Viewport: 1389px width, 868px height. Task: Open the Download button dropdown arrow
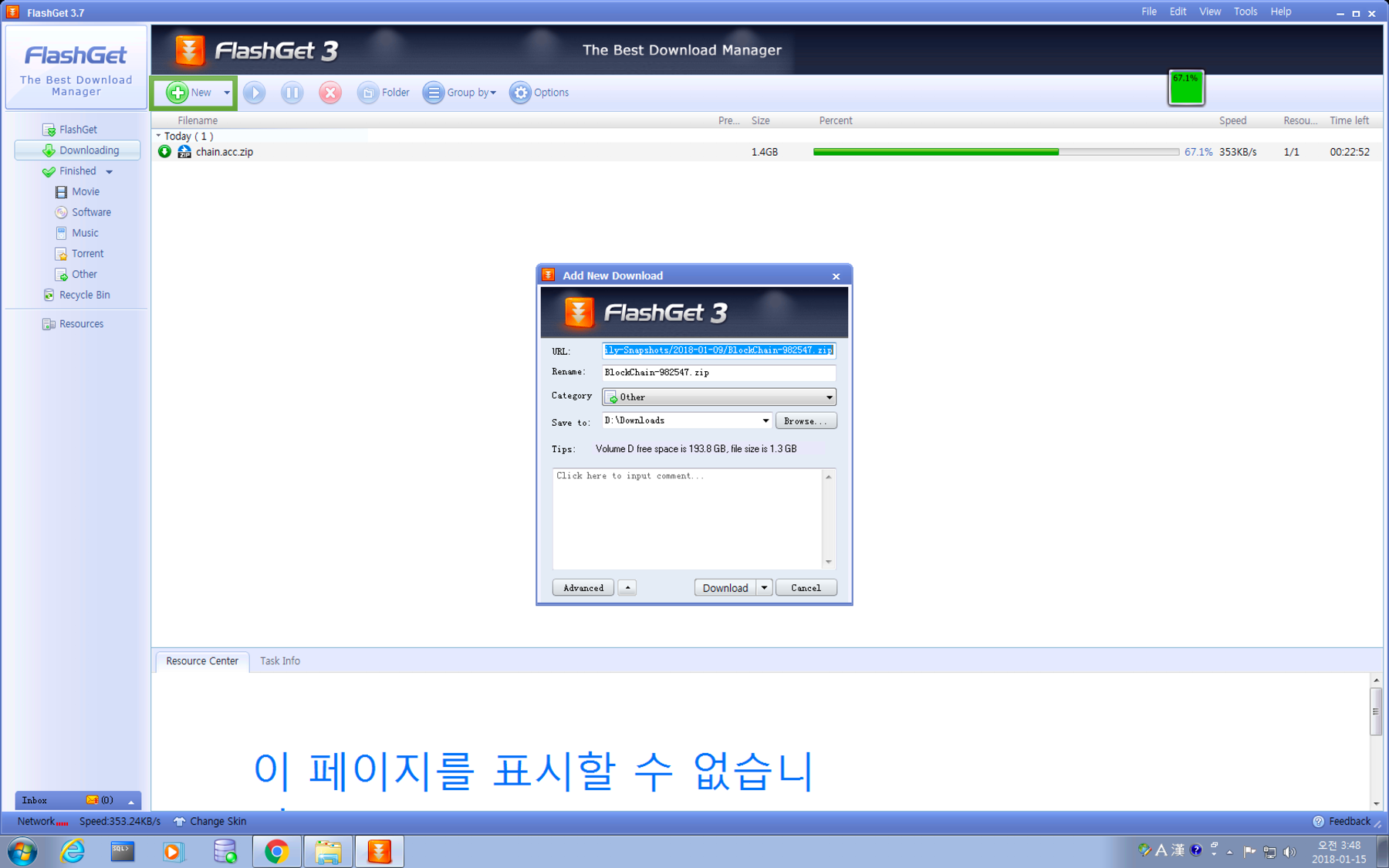click(764, 588)
